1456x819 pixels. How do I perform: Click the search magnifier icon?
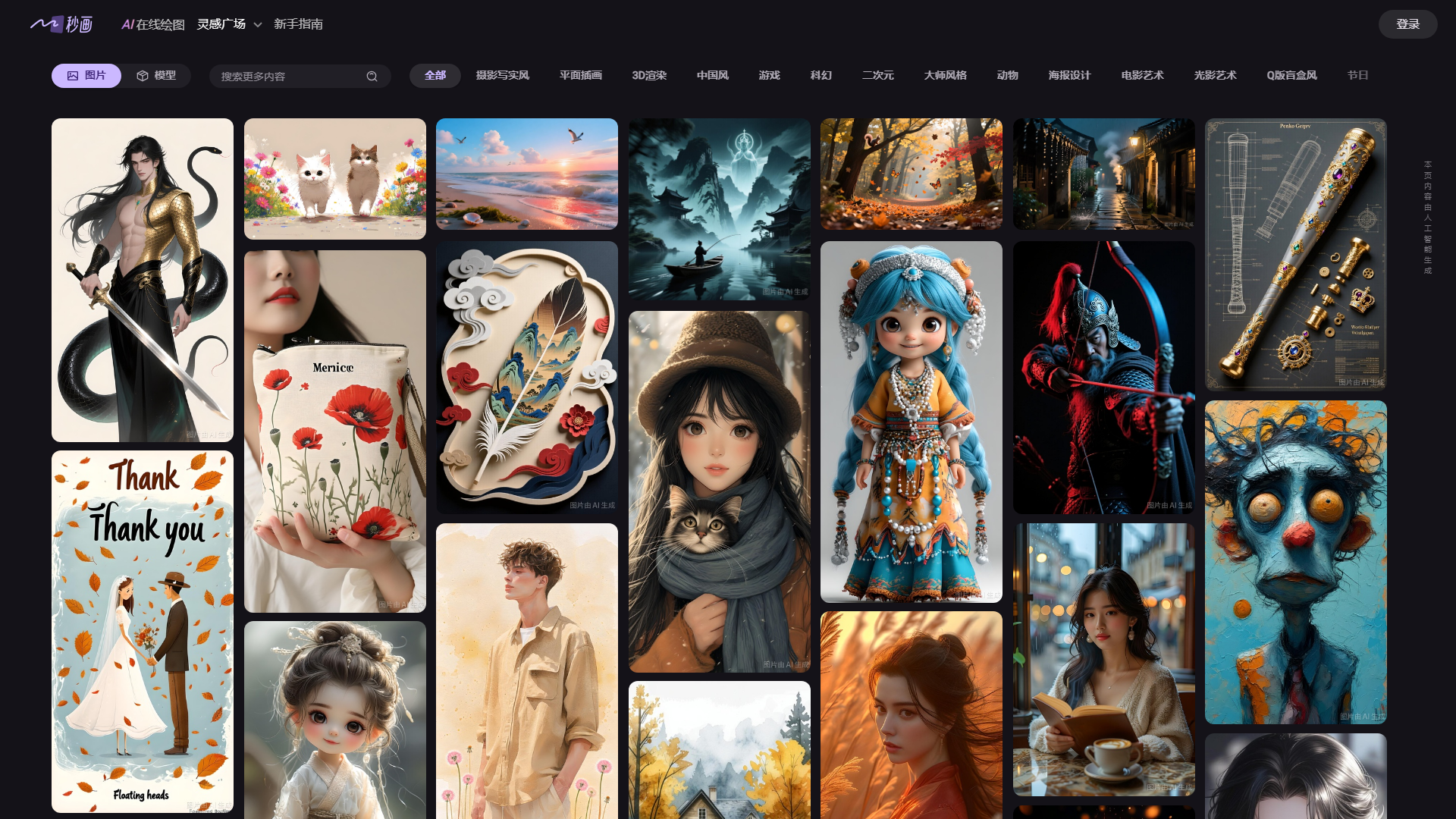click(372, 76)
